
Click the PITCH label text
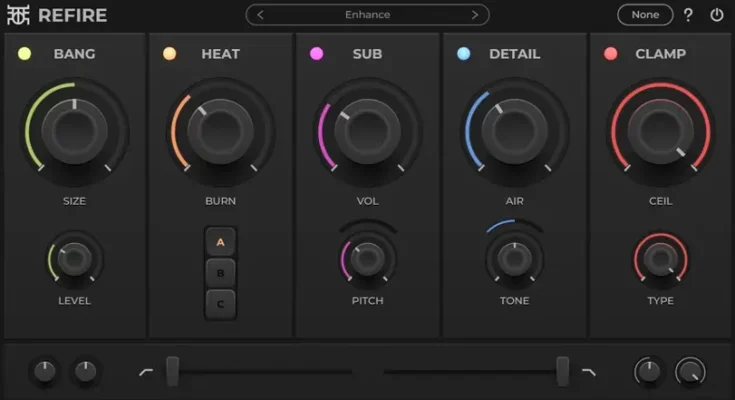pyautogui.click(x=368, y=301)
